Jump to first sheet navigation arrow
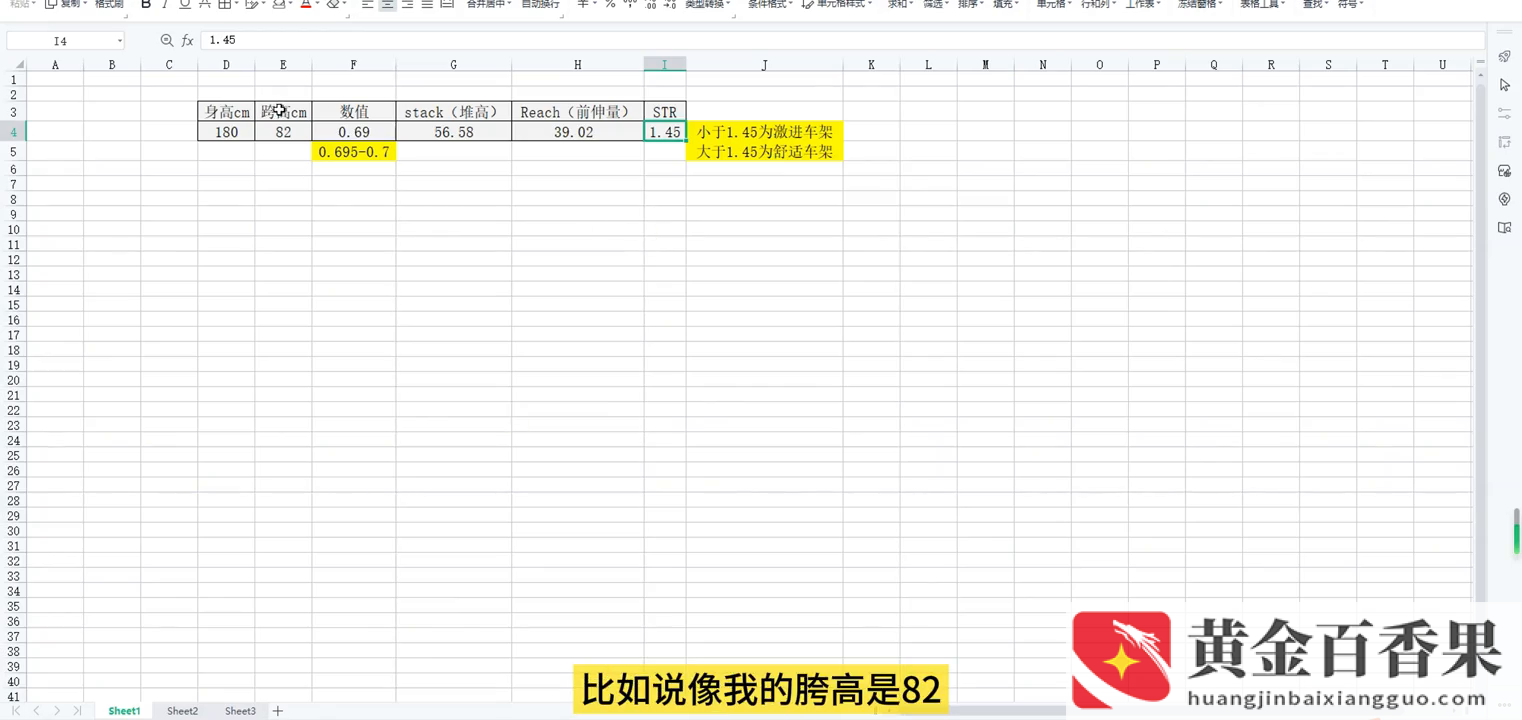Screen dimensions: 1522x720 click(x=16, y=711)
